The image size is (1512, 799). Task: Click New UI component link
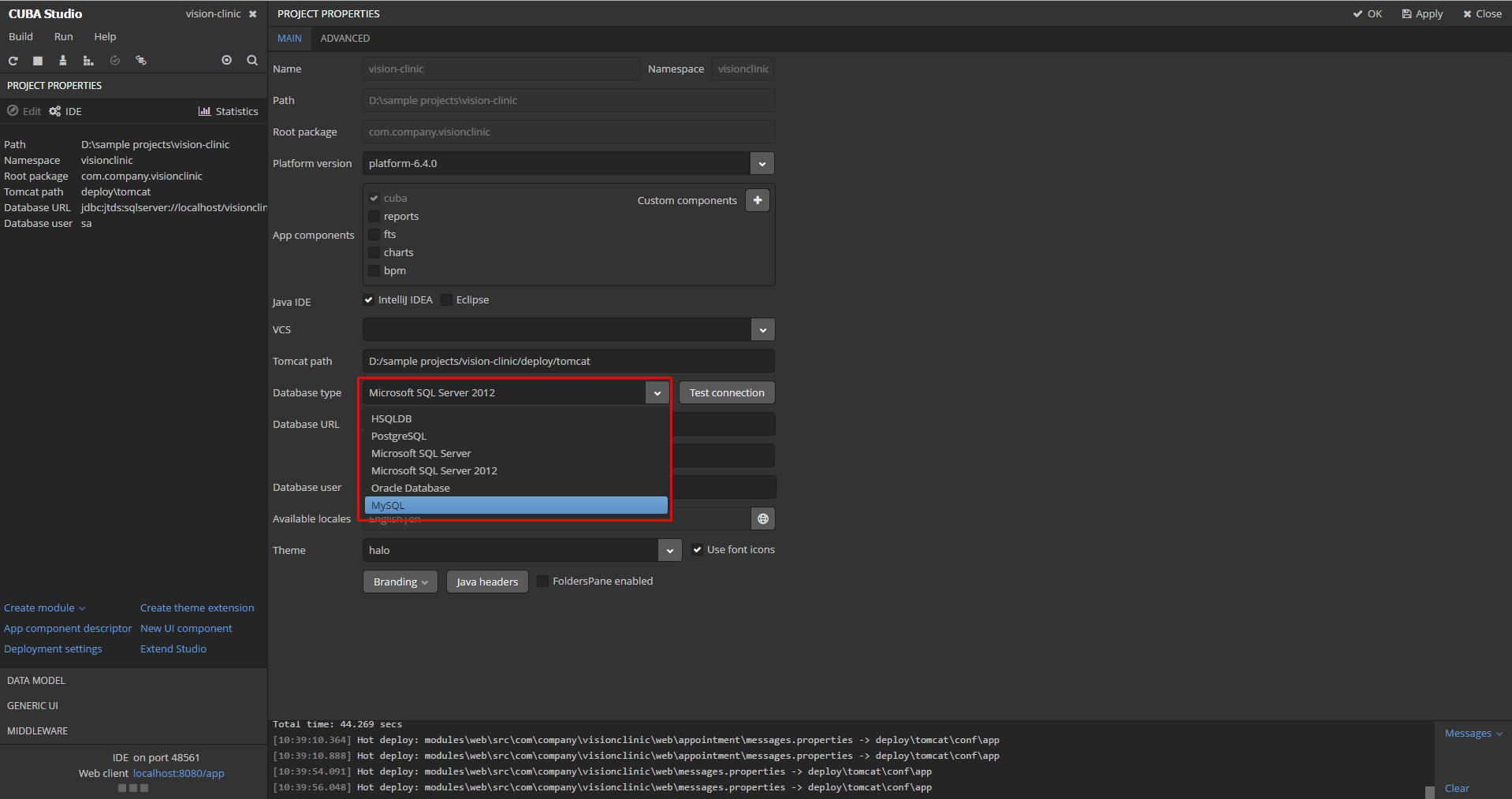(186, 629)
